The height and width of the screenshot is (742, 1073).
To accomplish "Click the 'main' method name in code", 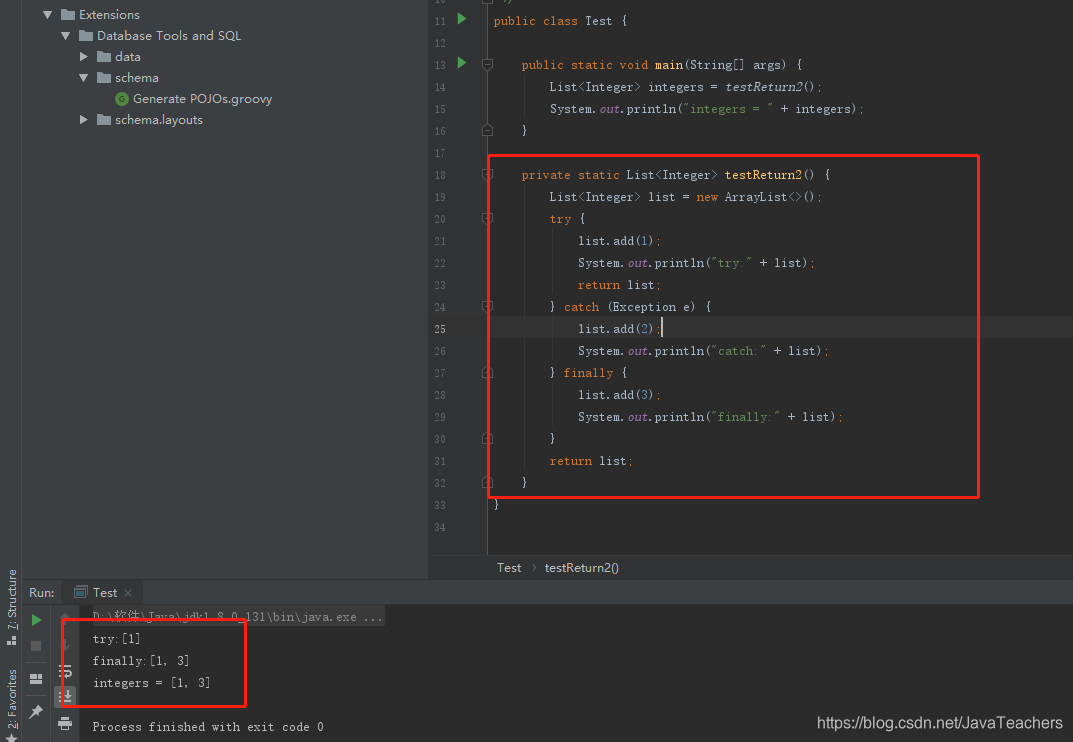I will pos(669,65).
